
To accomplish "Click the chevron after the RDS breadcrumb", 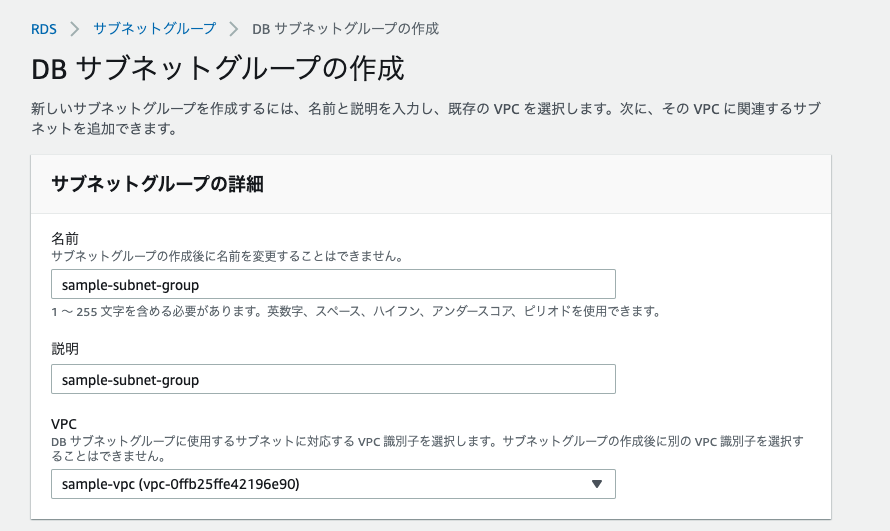I will (75, 28).
